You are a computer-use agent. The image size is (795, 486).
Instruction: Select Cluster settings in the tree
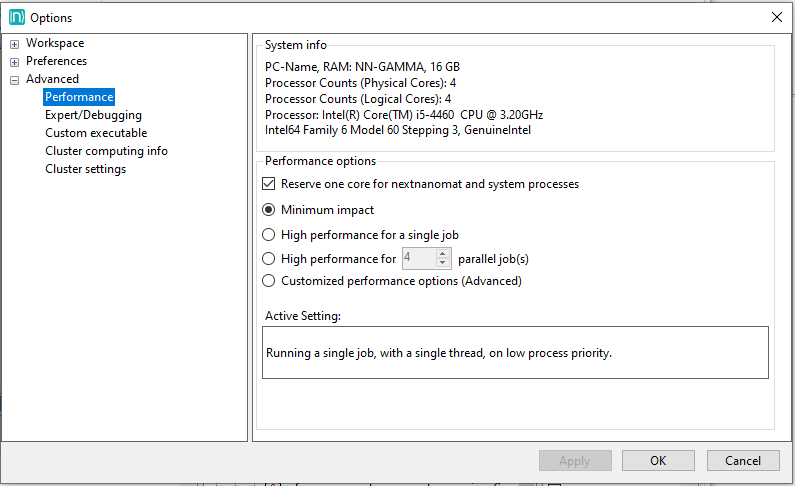[85, 169]
